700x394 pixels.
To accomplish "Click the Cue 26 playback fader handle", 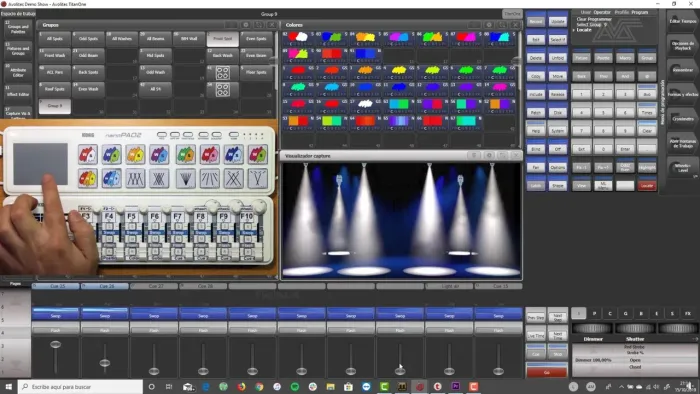I will click(104, 363).
